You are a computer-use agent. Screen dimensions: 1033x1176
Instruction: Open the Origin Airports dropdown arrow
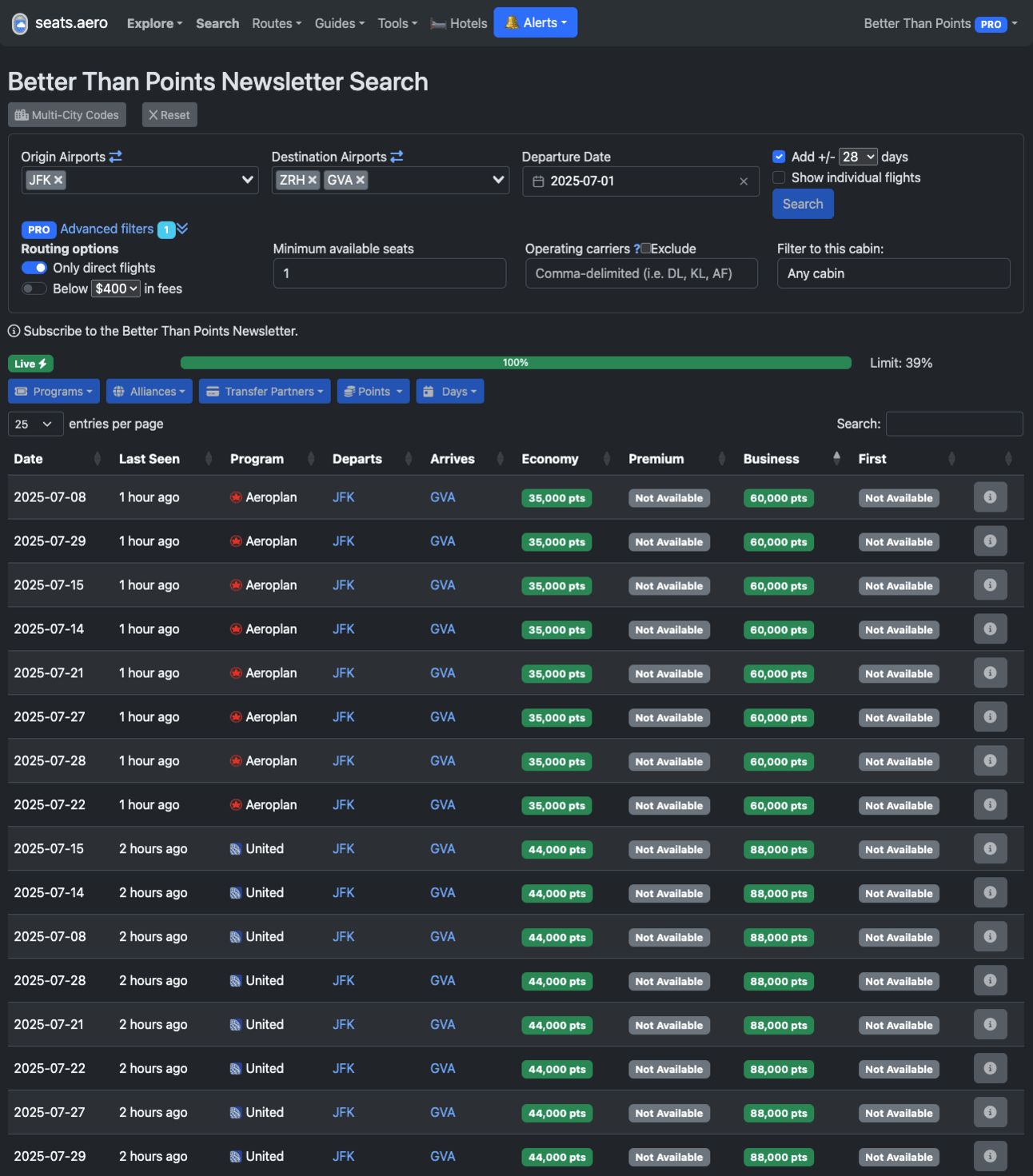pyautogui.click(x=247, y=180)
